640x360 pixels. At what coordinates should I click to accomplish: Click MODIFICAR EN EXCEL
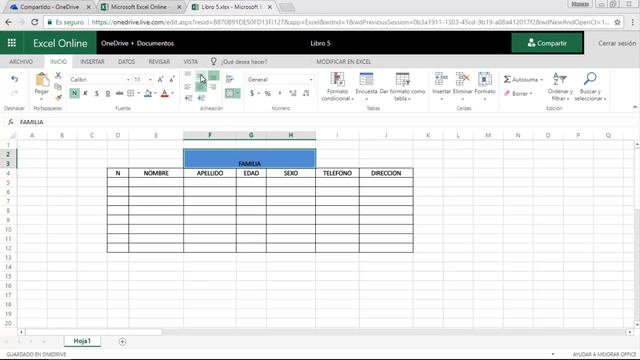tap(344, 62)
